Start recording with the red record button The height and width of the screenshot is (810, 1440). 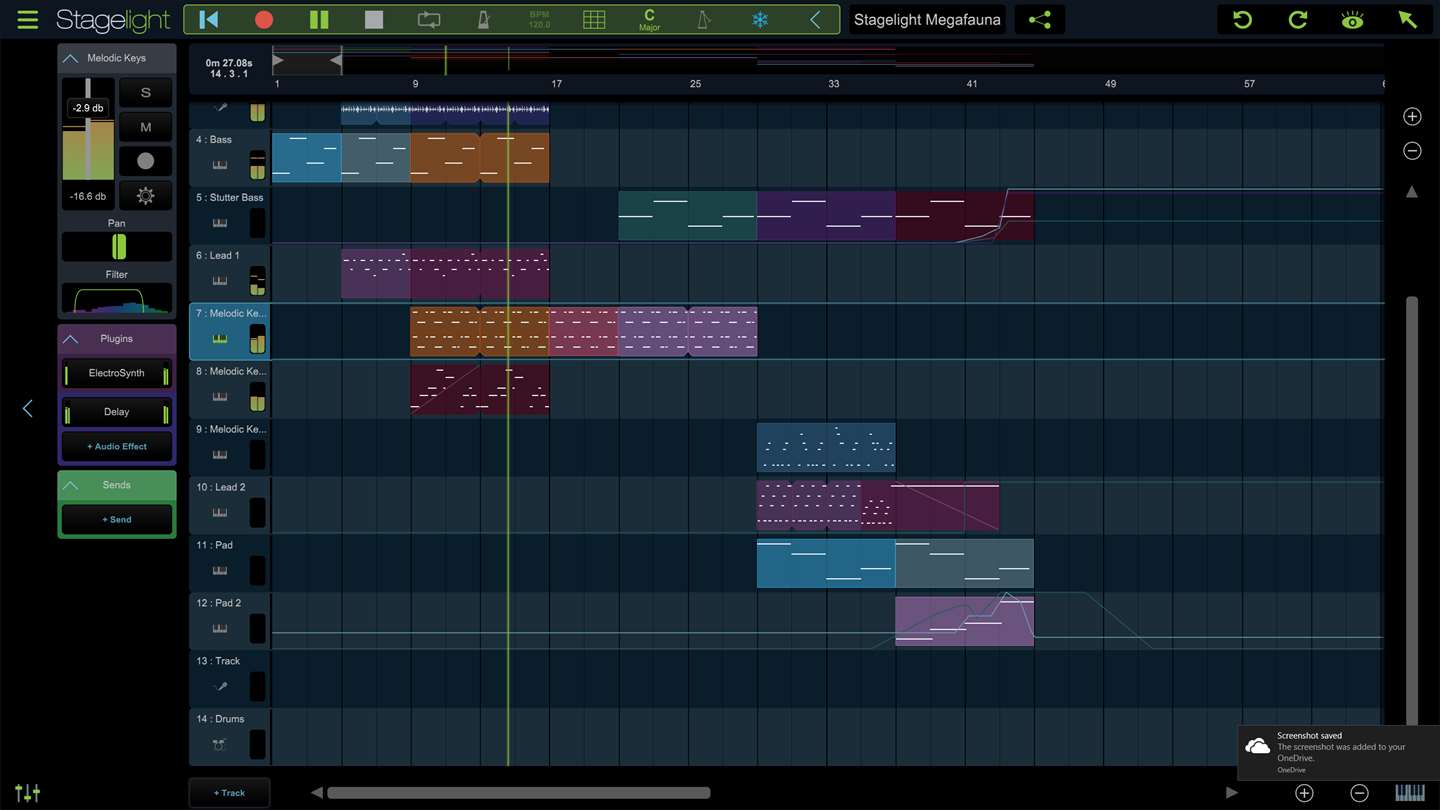click(264, 20)
